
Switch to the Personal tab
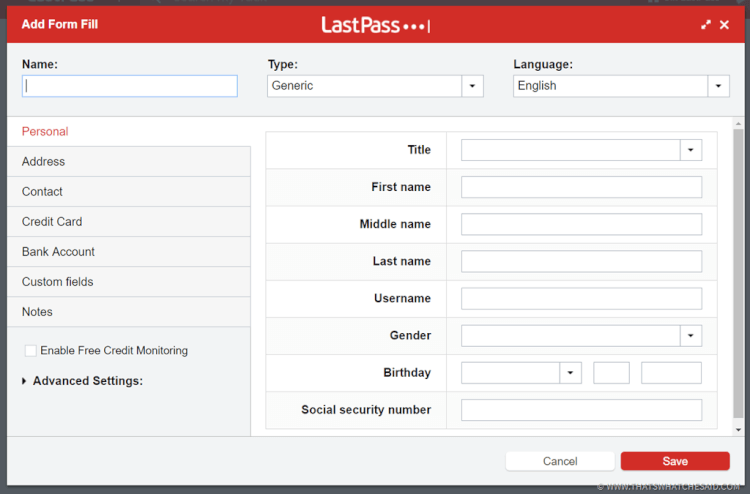129,132
